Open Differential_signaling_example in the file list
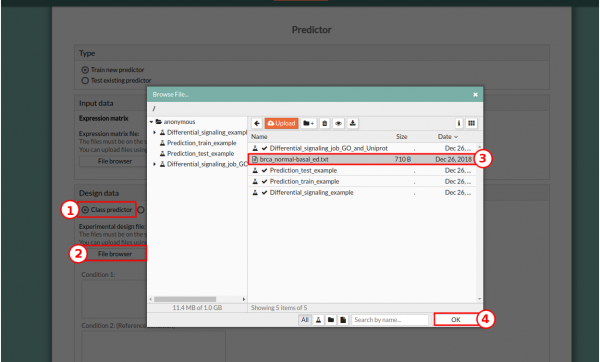Screen dimensions: 600x362 [x=362, y=192]
